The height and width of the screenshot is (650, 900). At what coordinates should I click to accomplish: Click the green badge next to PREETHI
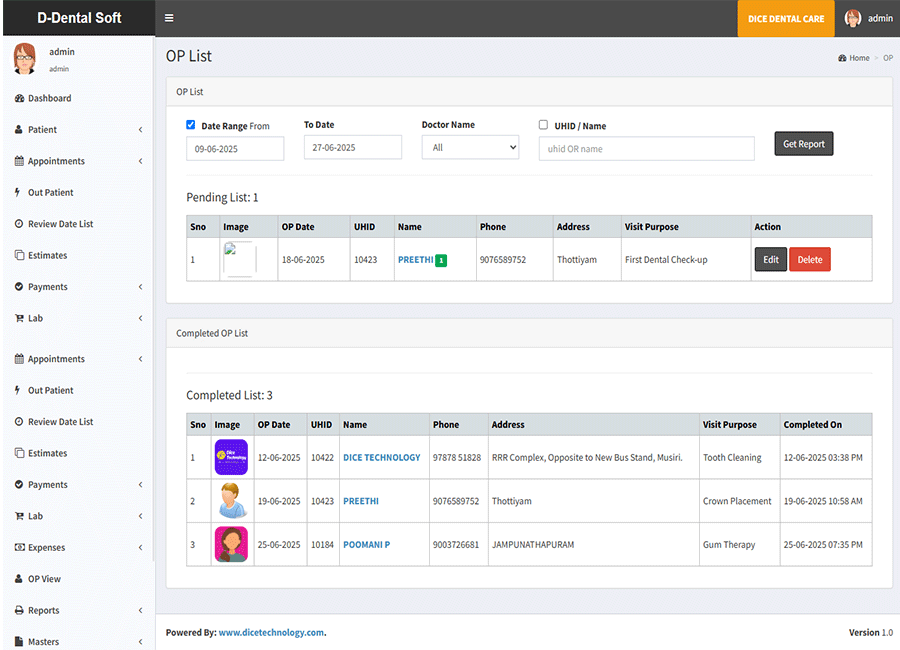[x=441, y=260]
